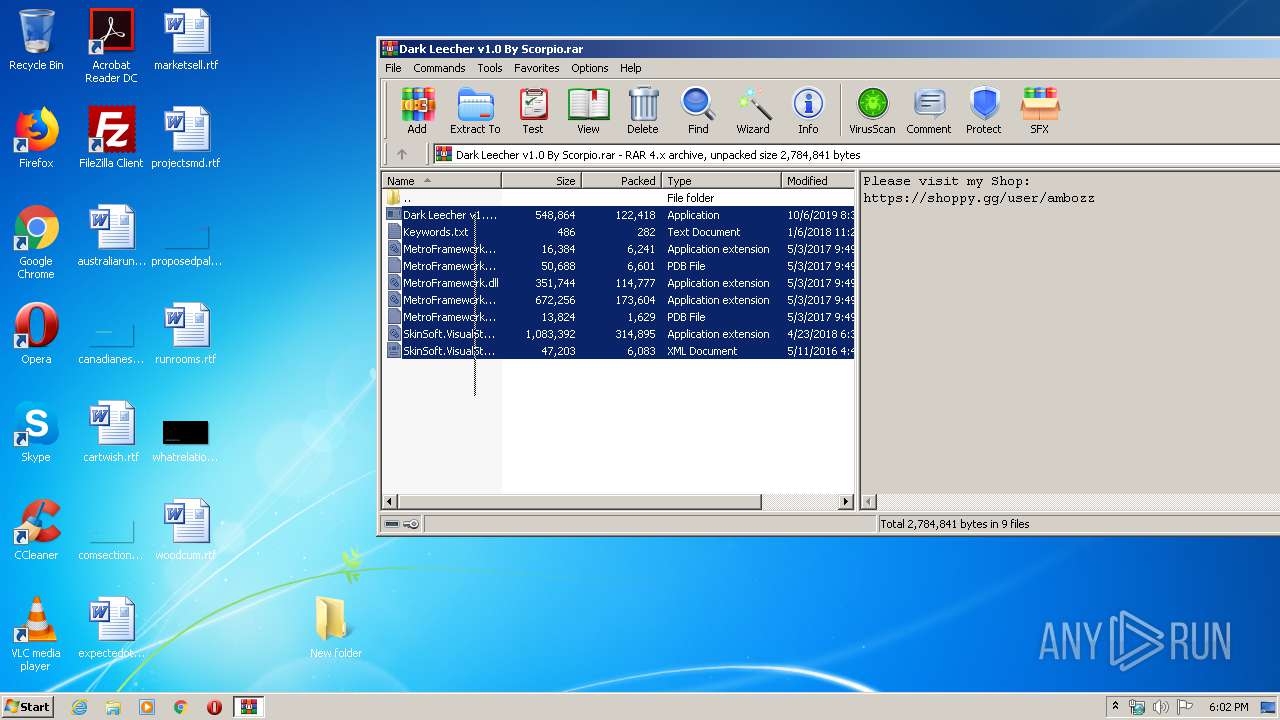Sort file list by Type column

click(721, 181)
